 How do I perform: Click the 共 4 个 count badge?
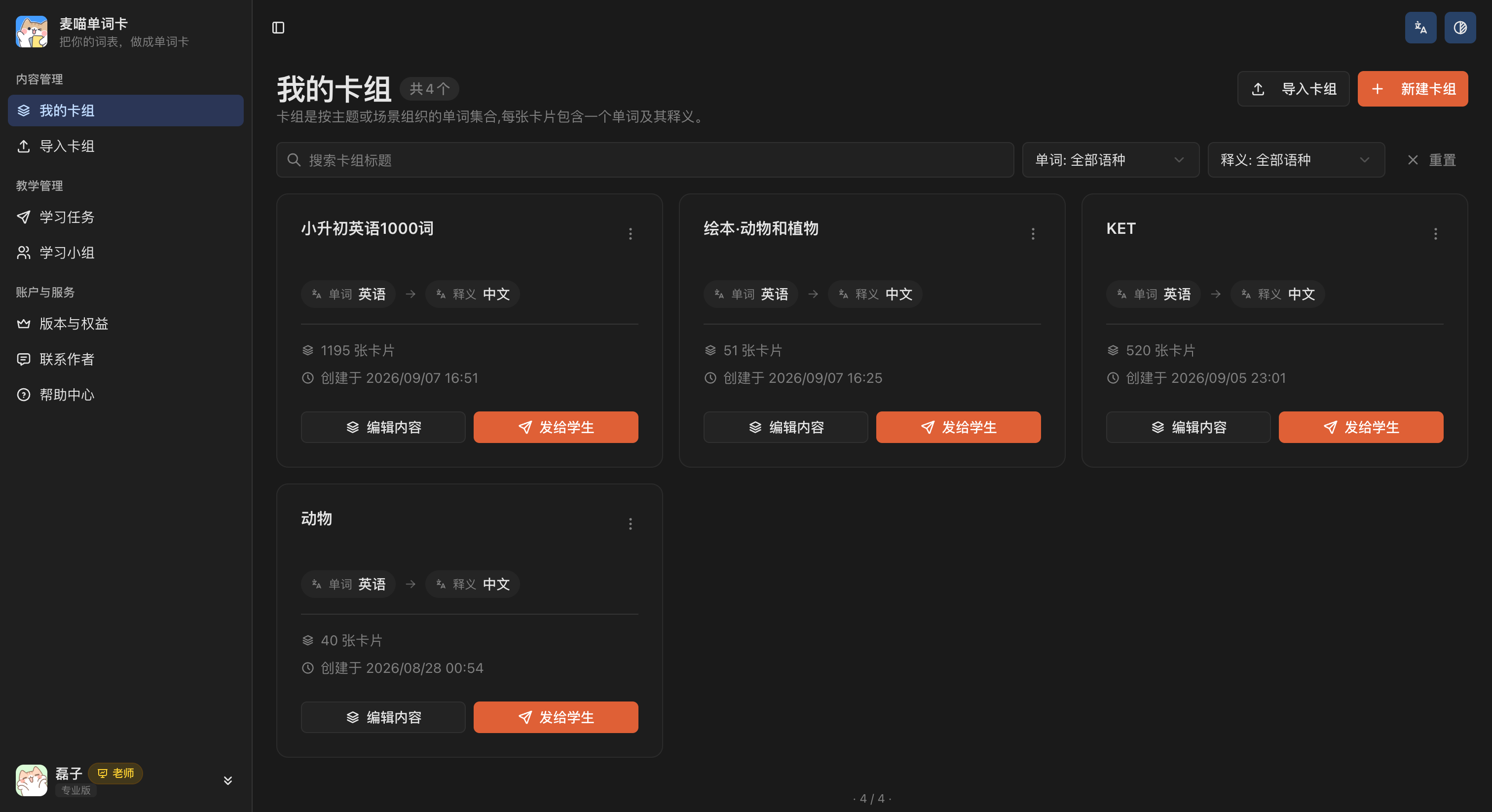tap(429, 89)
